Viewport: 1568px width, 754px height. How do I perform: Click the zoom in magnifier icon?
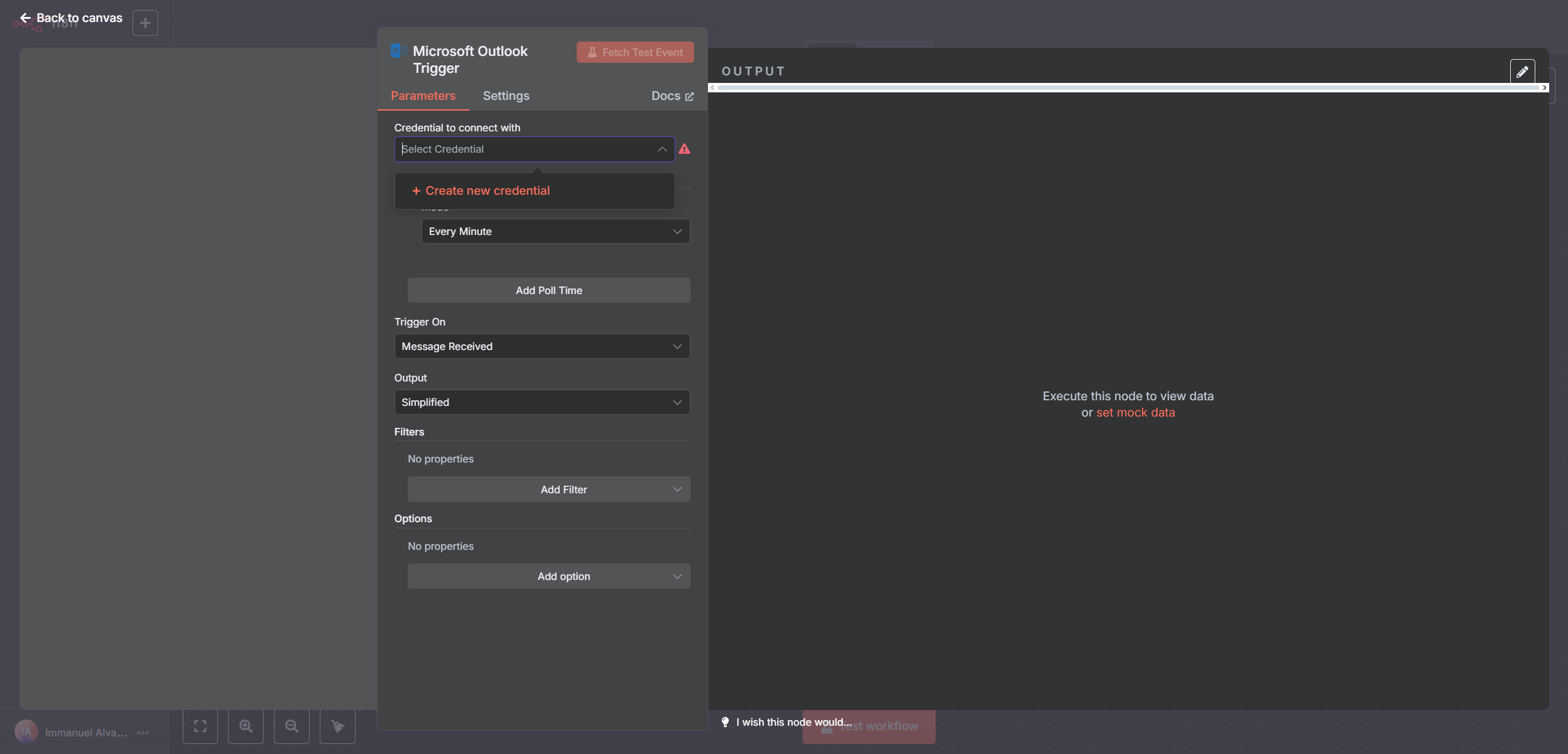tap(246, 726)
